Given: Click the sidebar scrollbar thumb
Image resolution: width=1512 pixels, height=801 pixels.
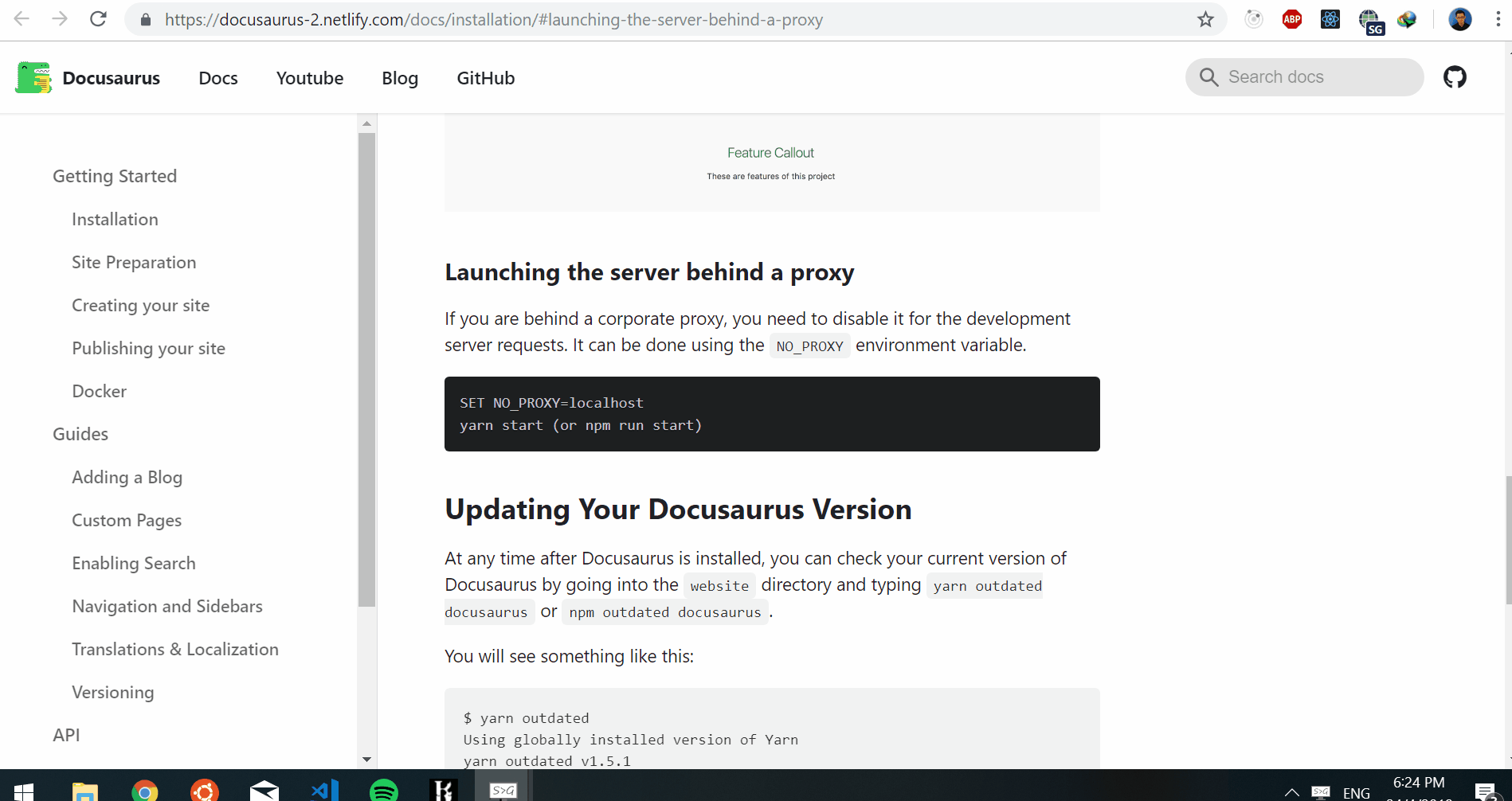Looking at the screenshot, I should tap(366, 370).
